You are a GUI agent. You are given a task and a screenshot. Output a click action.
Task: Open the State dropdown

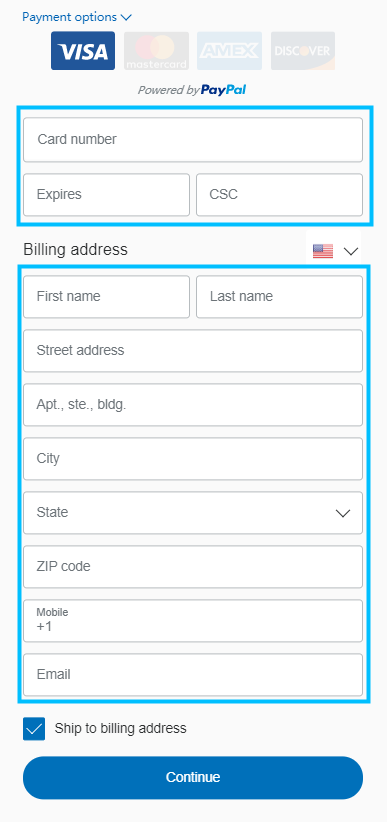193,513
